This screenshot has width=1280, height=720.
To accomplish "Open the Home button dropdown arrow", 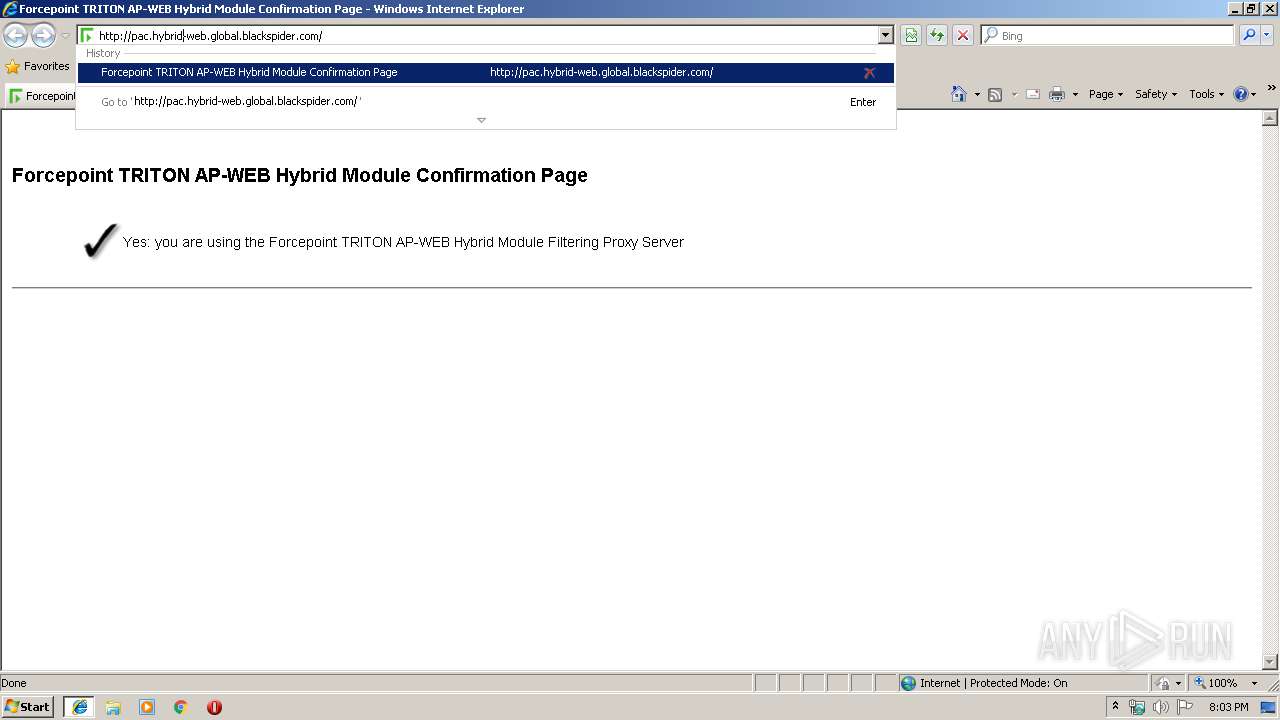I will click(977, 95).
